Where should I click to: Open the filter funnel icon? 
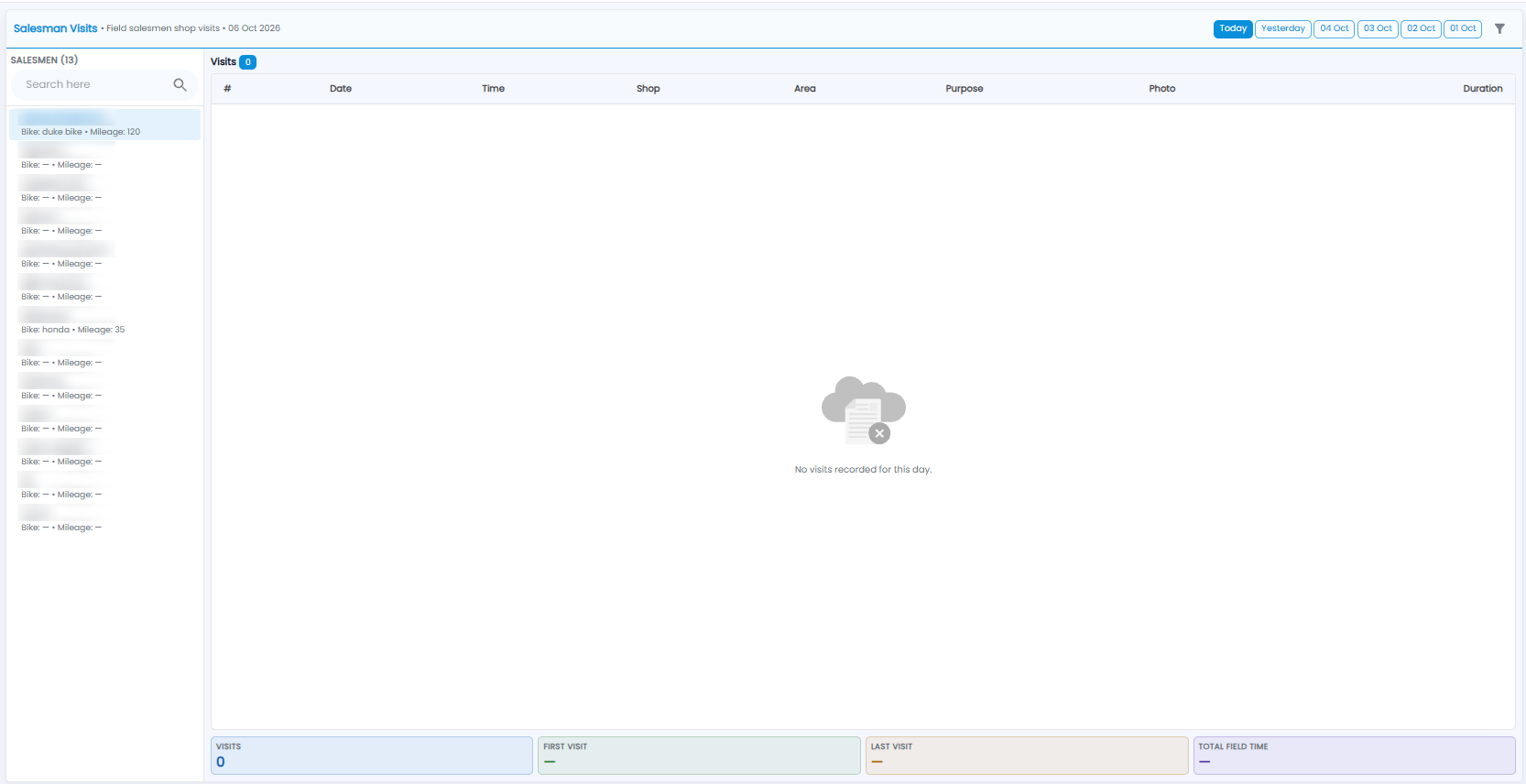click(1499, 28)
